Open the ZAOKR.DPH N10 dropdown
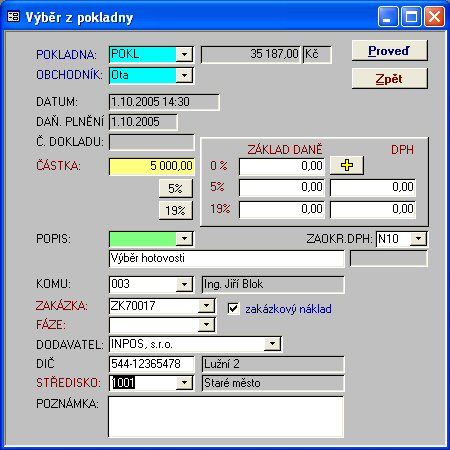The width and height of the screenshot is (450, 450). [418, 239]
